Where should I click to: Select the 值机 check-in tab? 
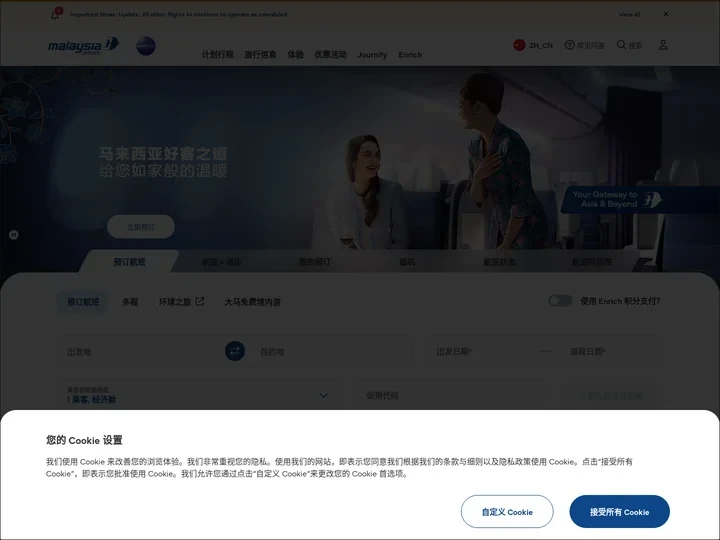(407, 262)
